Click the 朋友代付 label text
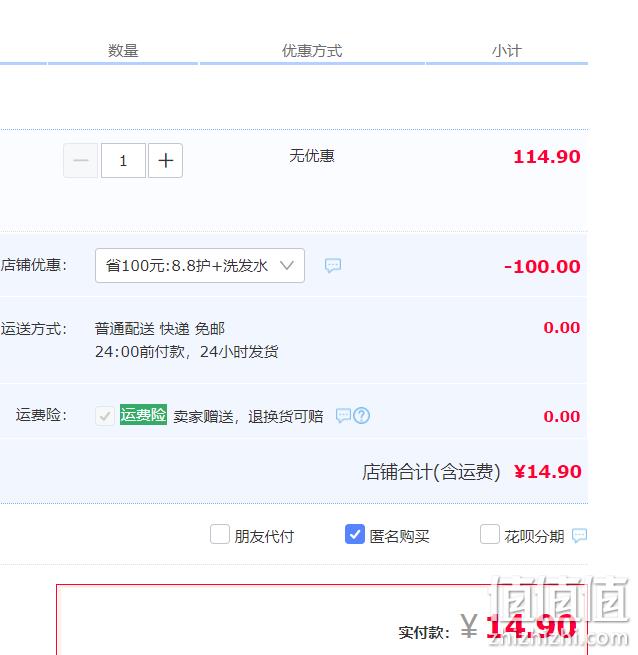638x655 pixels. click(x=264, y=536)
